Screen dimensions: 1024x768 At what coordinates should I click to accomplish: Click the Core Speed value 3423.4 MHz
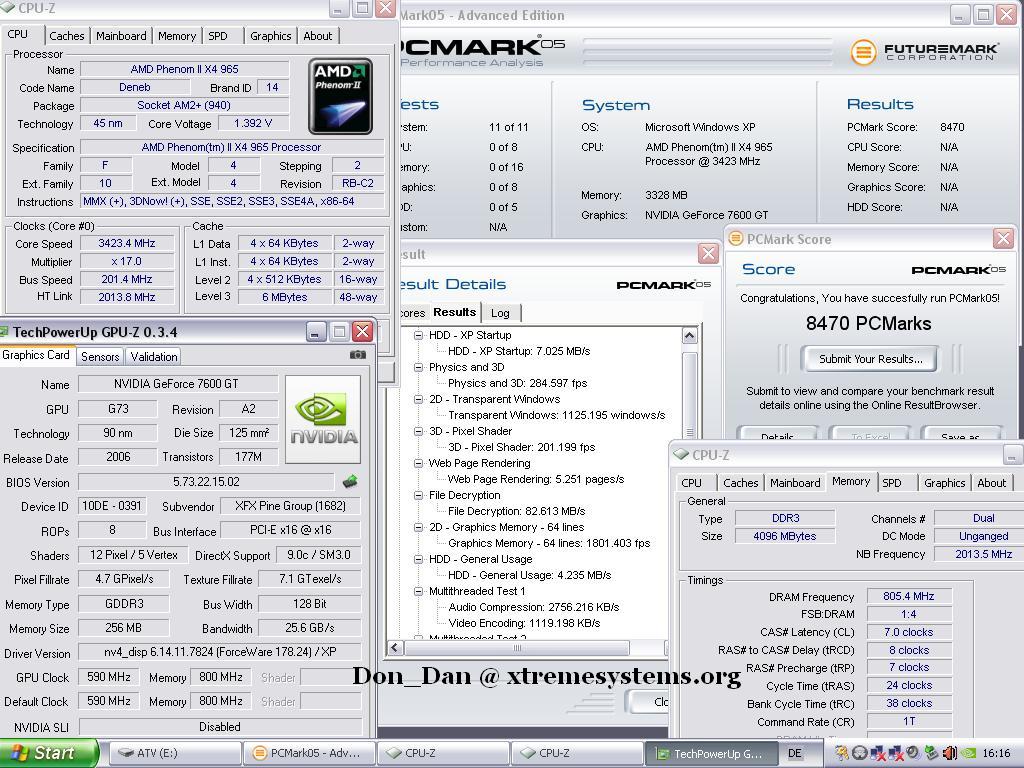pos(127,244)
